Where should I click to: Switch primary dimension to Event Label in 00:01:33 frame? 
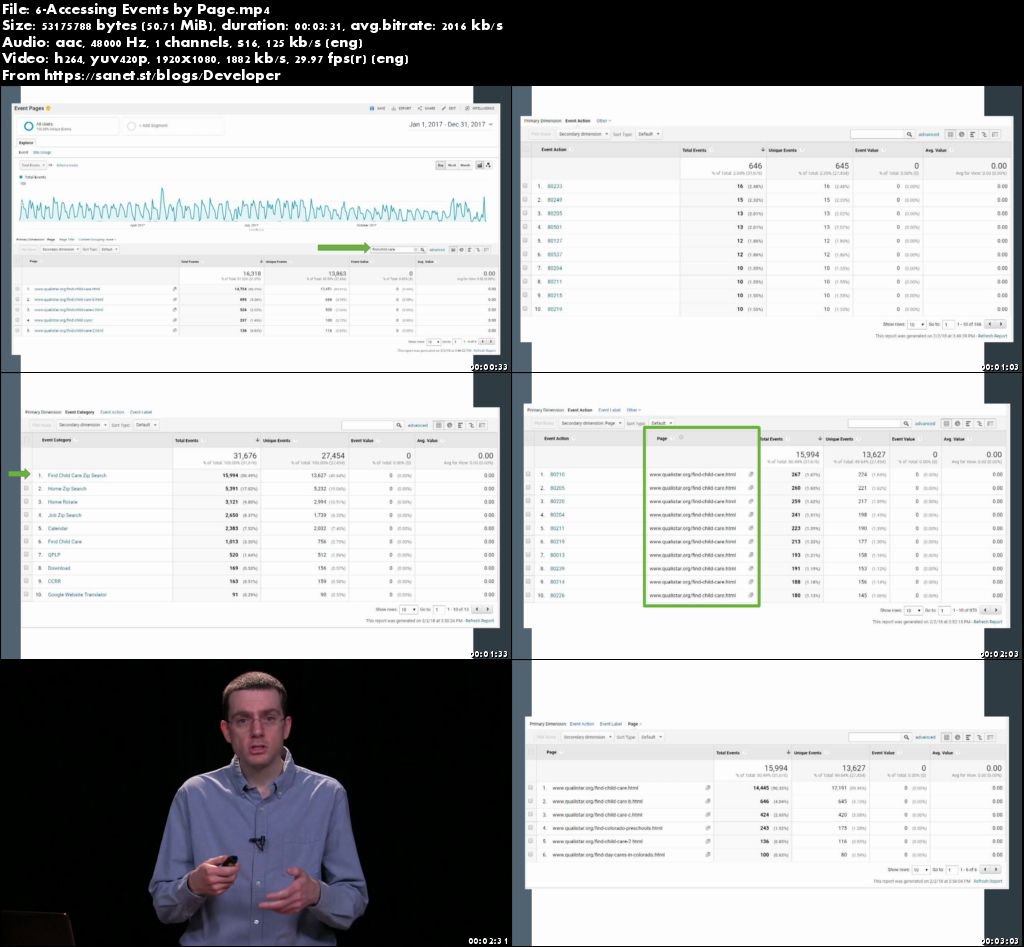coord(140,413)
